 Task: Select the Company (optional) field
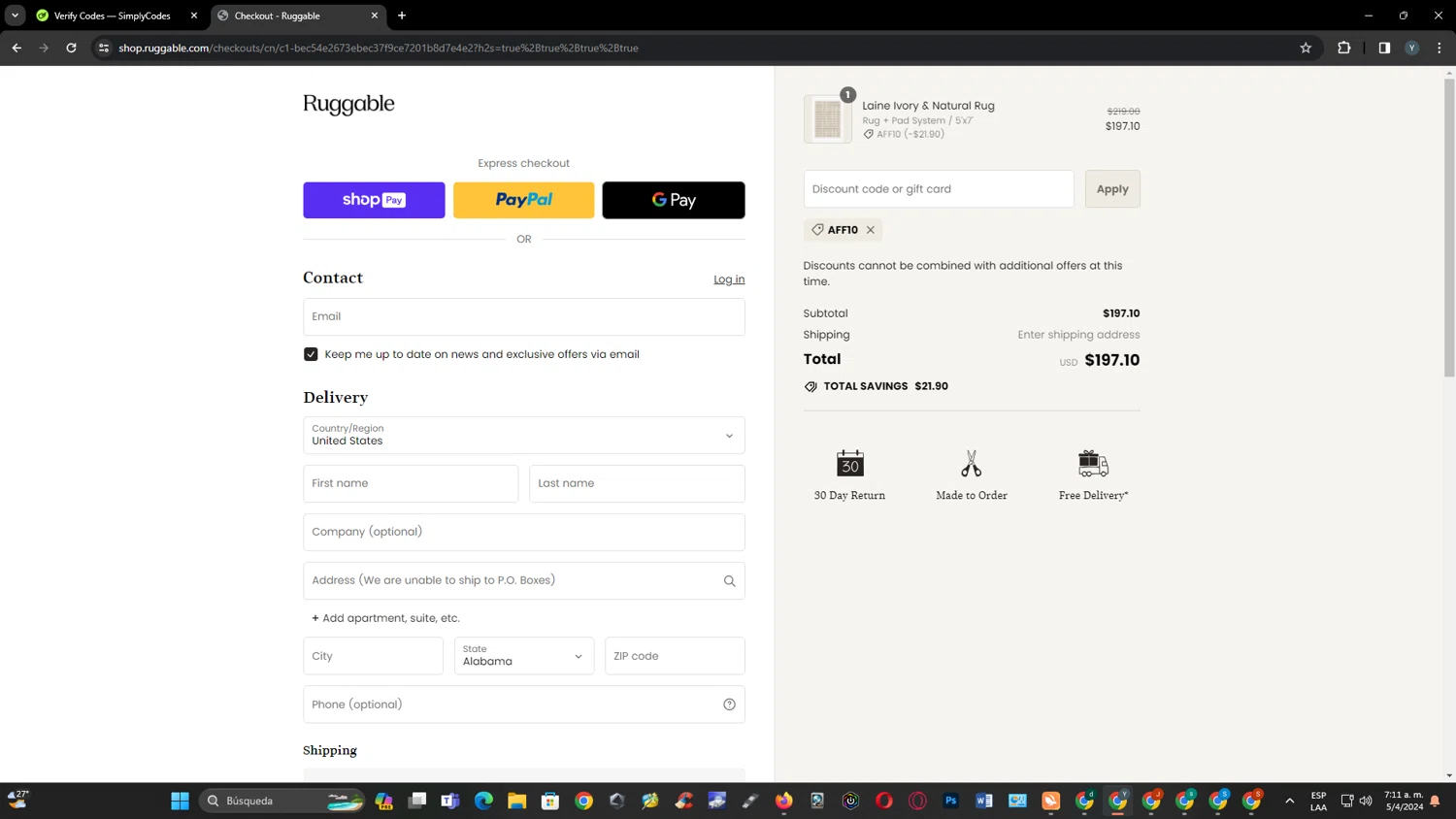pyautogui.click(x=524, y=532)
